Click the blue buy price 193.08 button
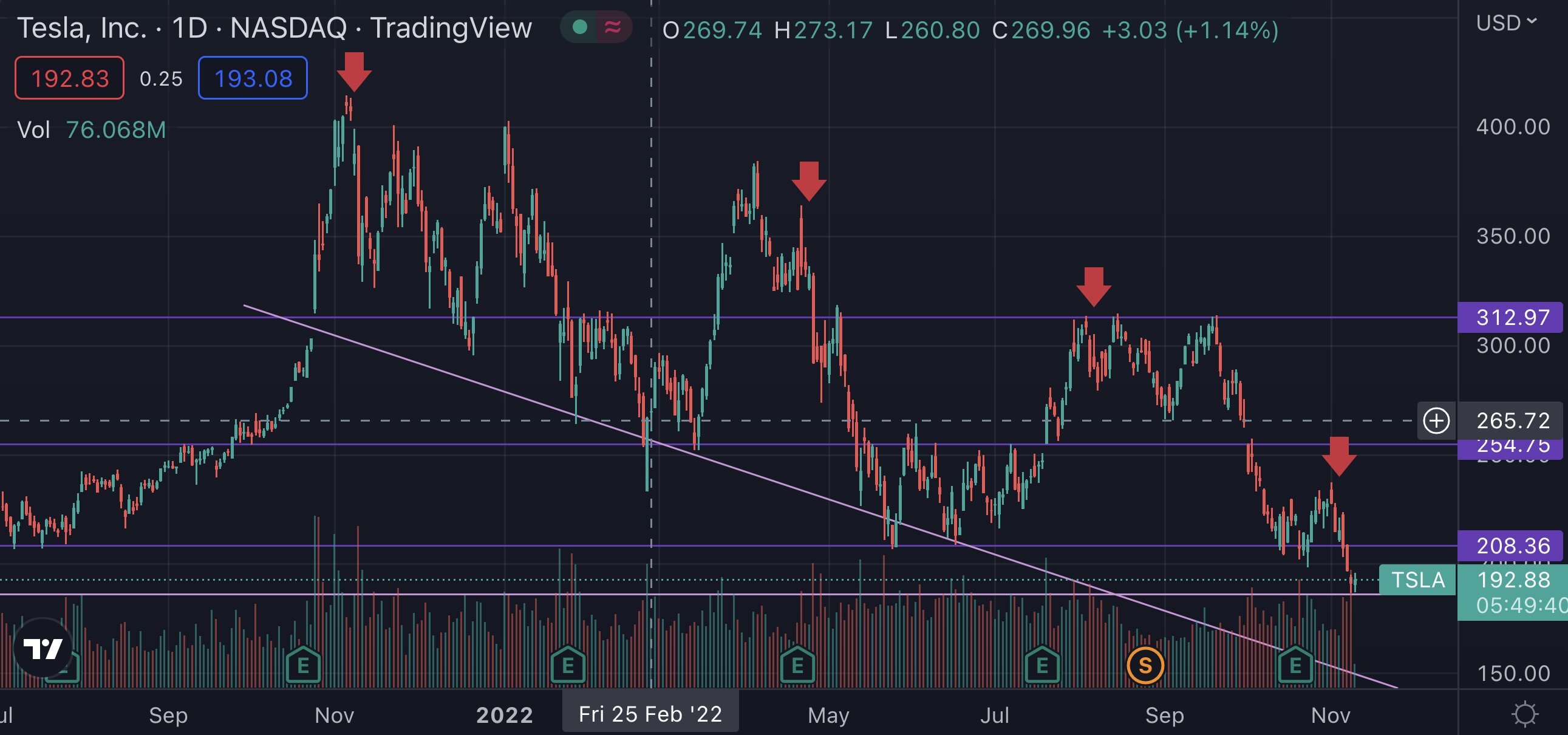This screenshot has height=735, width=1568. (253, 78)
